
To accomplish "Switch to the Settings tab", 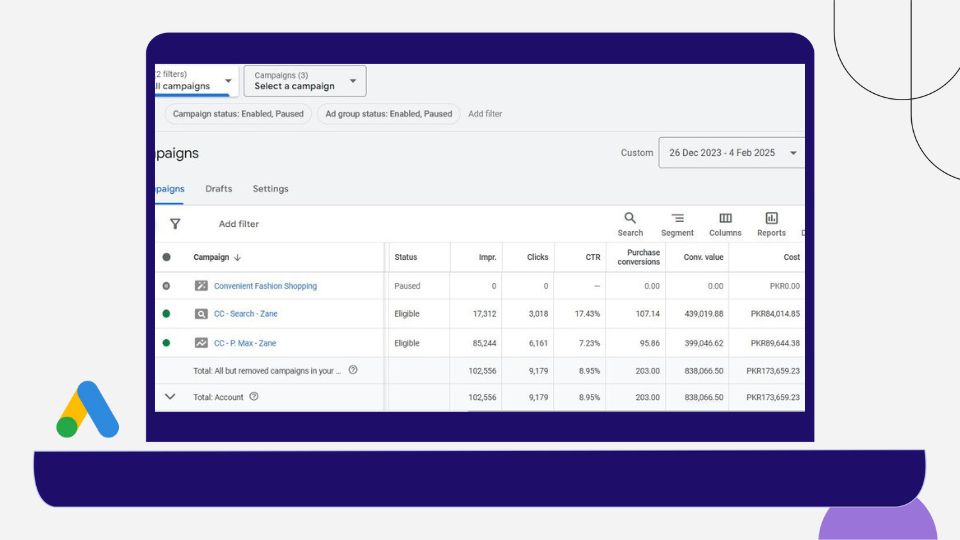I will (x=270, y=189).
